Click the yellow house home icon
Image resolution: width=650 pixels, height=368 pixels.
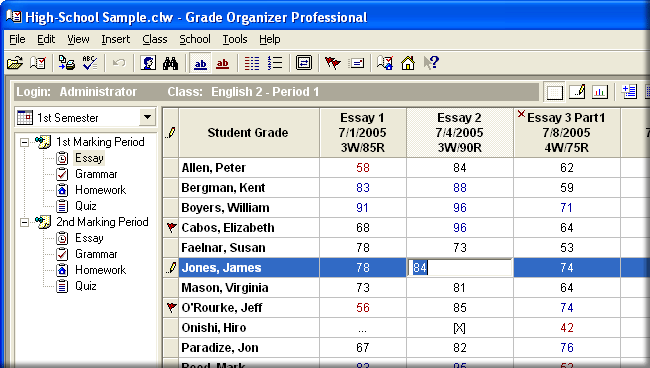408,63
